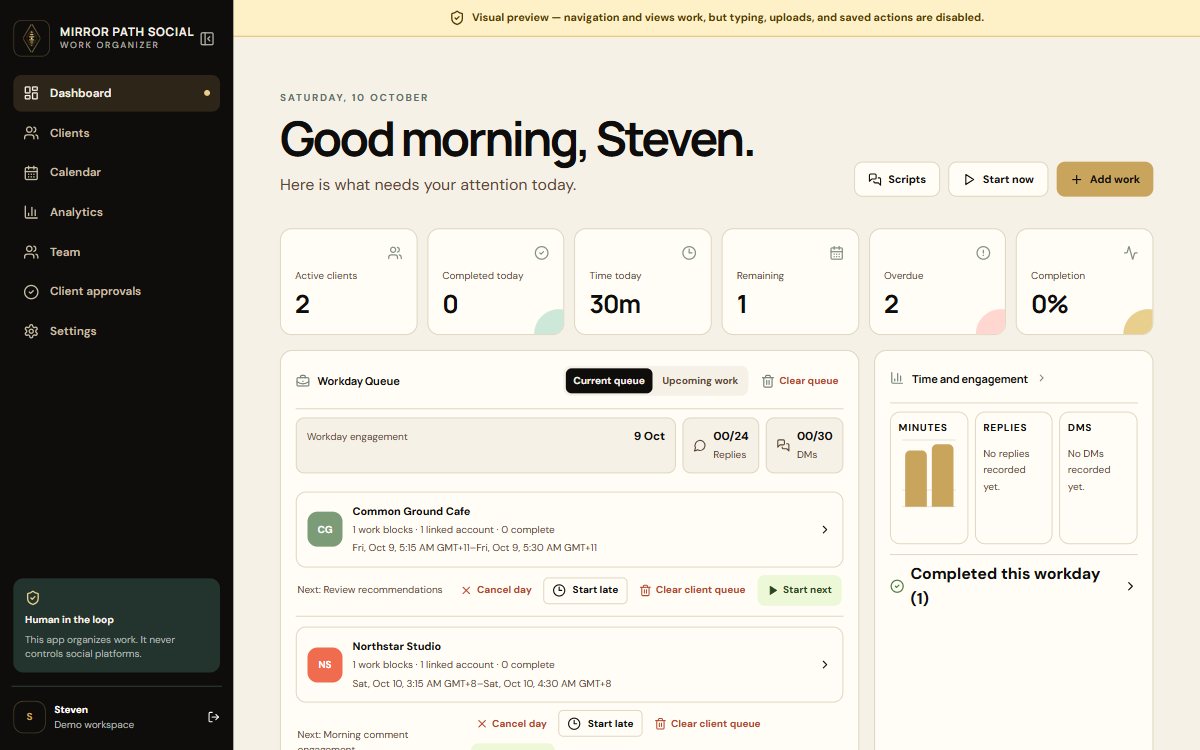Open Time and engagement chevron

click(1041, 378)
